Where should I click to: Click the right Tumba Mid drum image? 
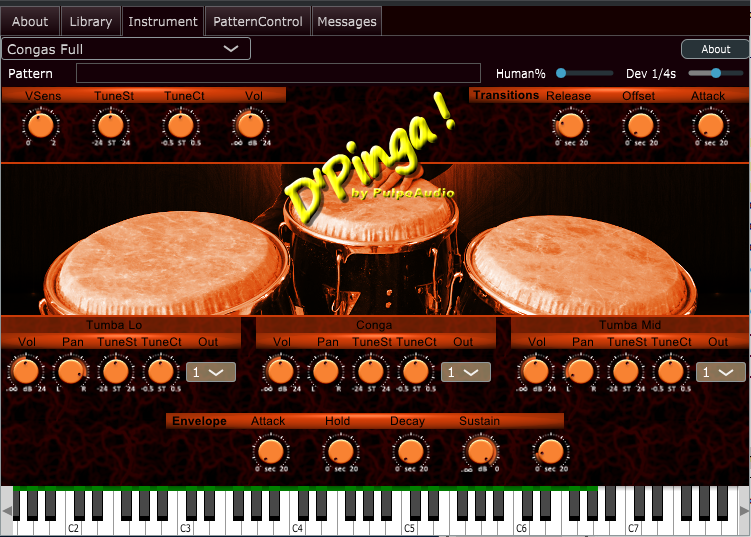pyautogui.click(x=580, y=266)
